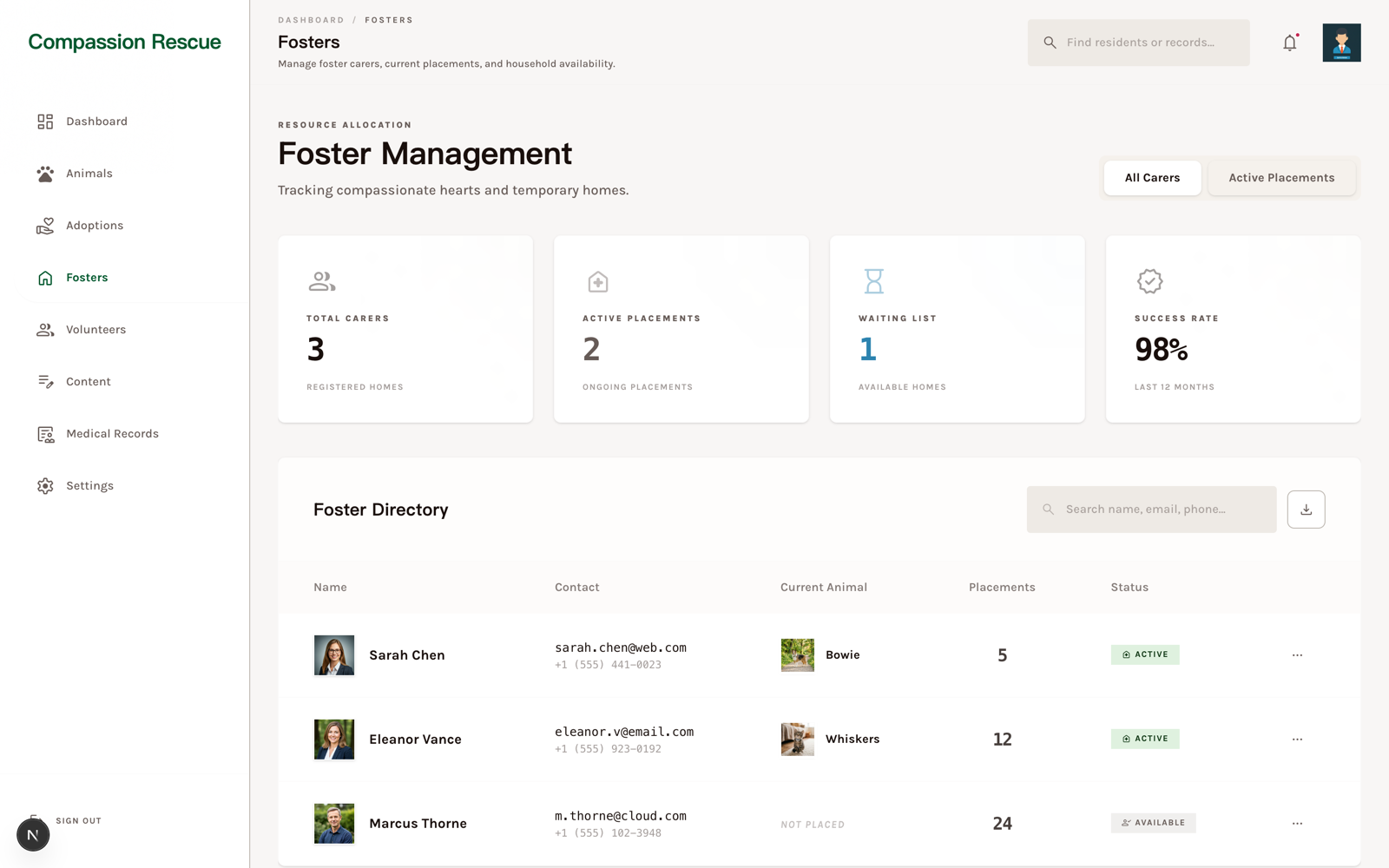Click the Animals paw icon
The image size is (1389, 868).
click(45, 174)
